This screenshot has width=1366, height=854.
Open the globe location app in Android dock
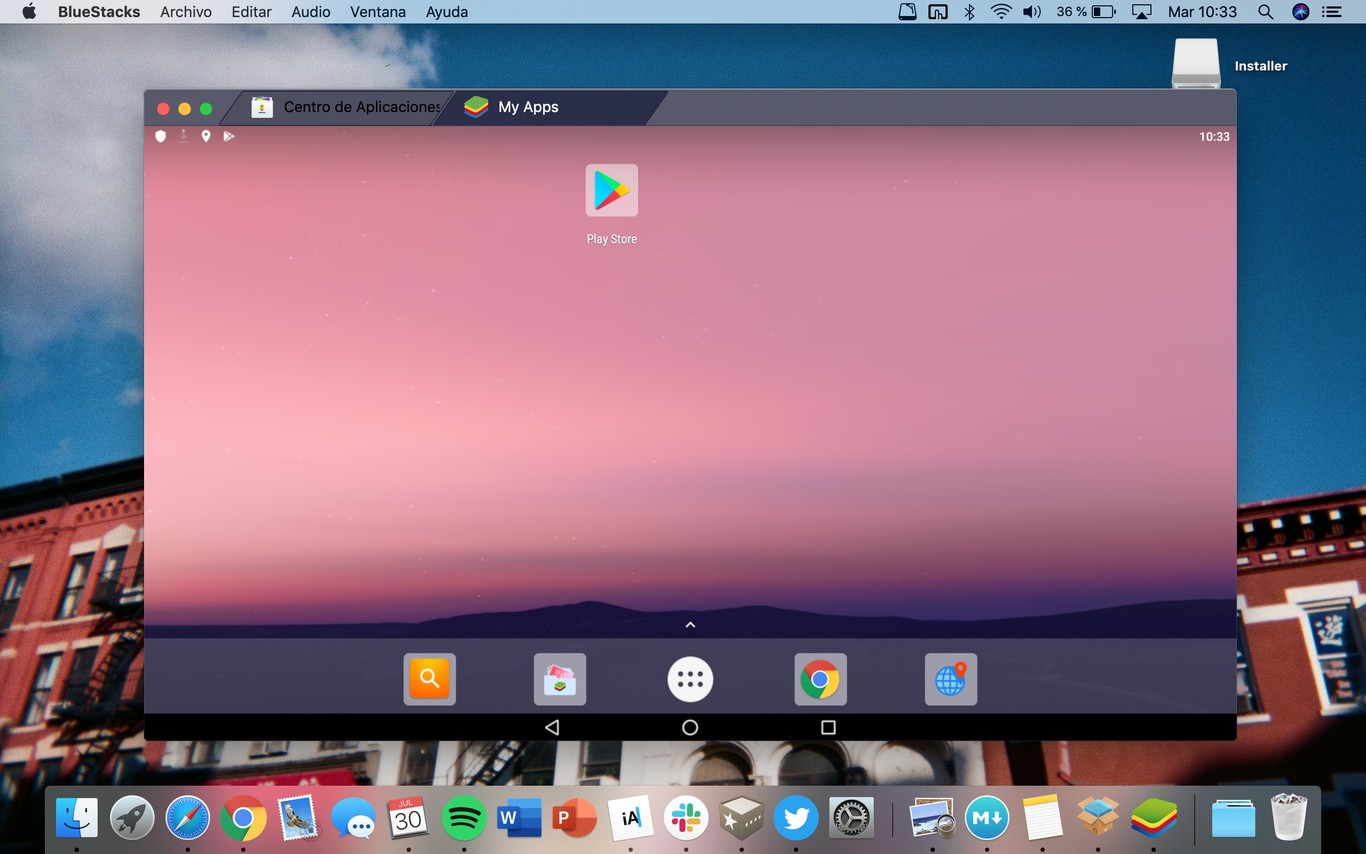951,679
